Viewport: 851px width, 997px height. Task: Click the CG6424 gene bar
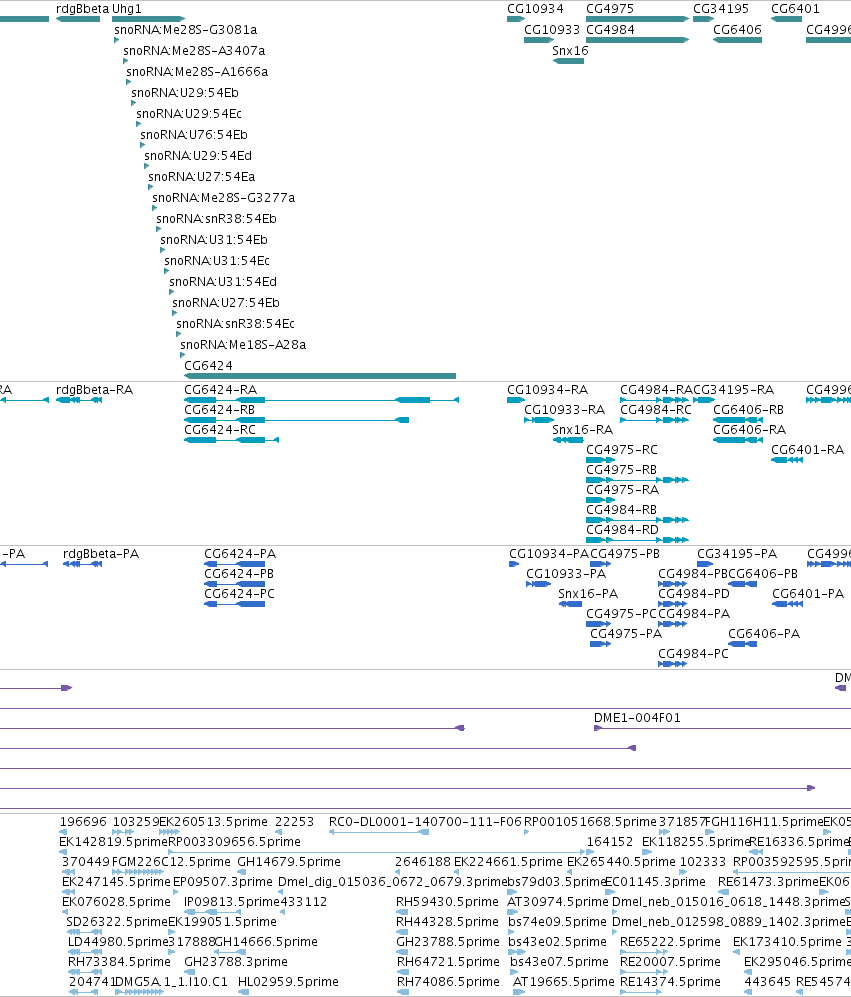pyautogui.click(x=320, y=376)
